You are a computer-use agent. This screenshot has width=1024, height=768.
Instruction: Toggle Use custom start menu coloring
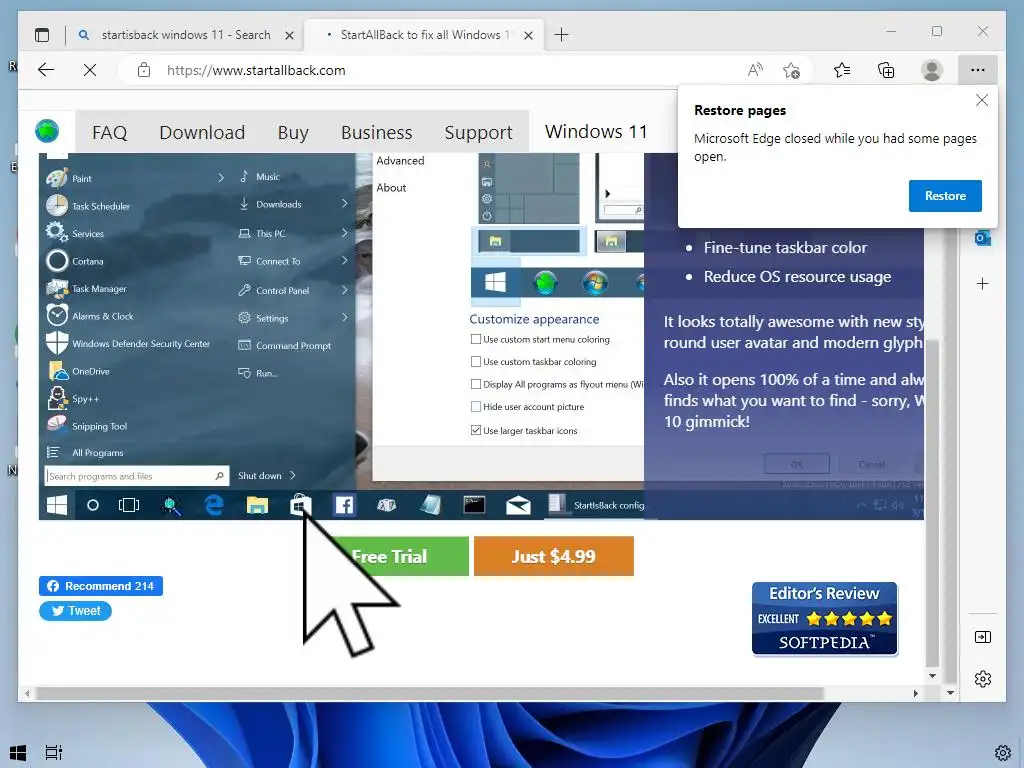click(476, 339)
